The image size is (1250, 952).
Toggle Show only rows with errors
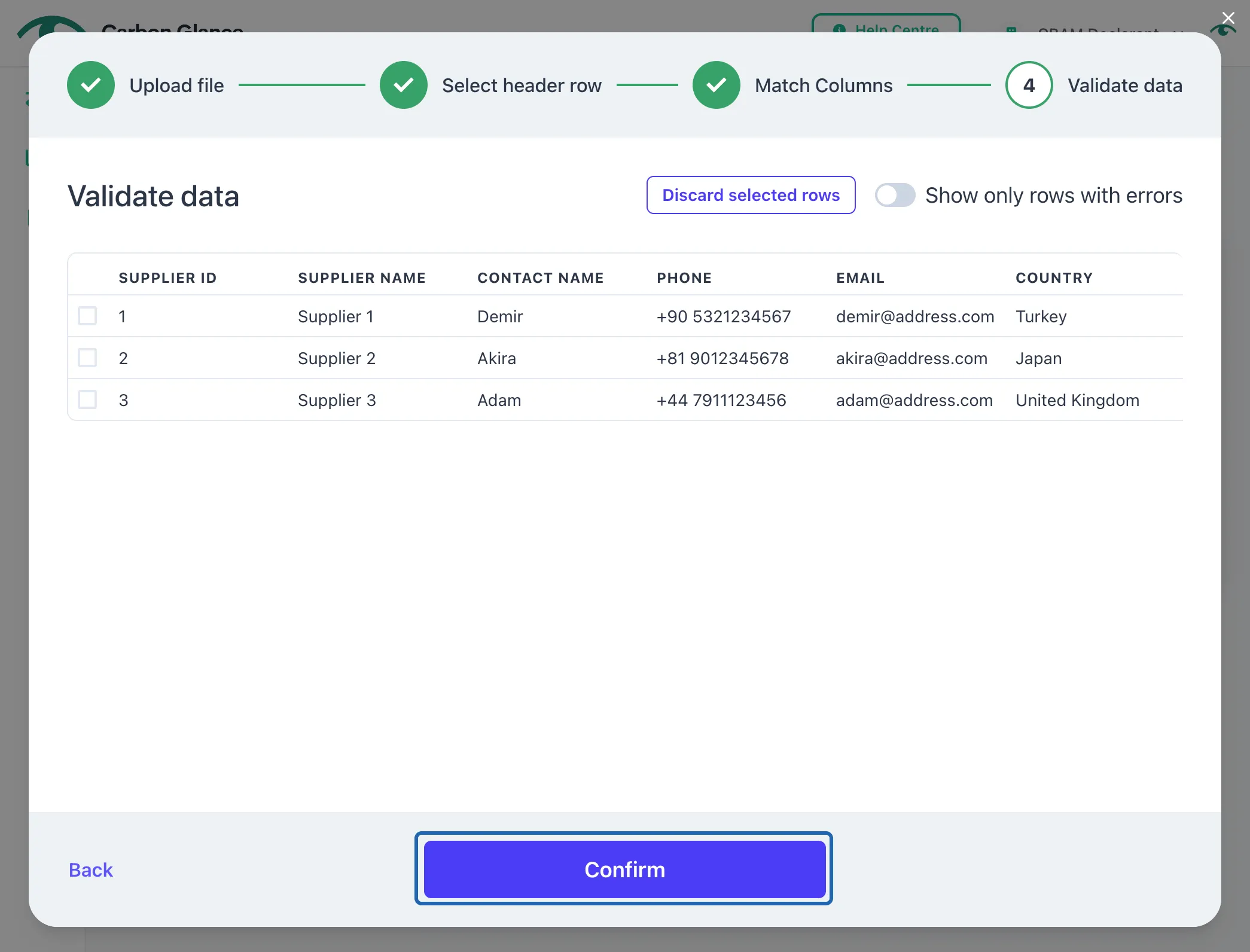coord(895,195)
